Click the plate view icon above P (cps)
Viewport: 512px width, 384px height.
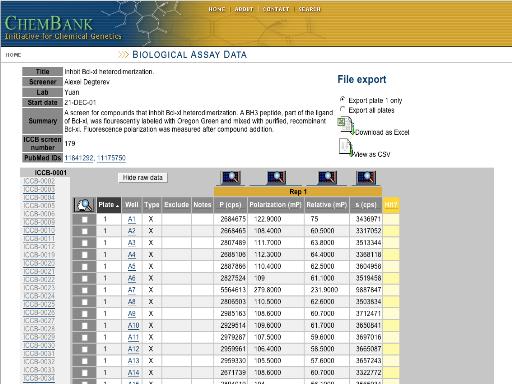[231, 178]
